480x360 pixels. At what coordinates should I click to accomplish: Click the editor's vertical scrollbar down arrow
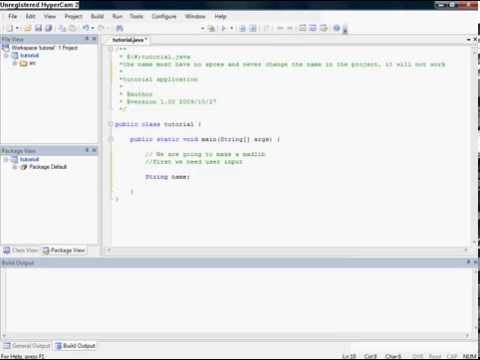474,242
